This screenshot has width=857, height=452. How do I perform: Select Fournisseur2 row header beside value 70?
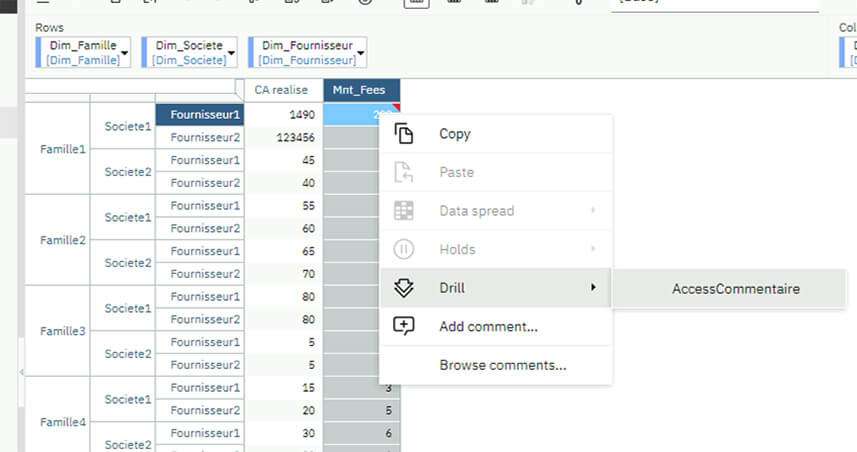click(x=200, y=274)
